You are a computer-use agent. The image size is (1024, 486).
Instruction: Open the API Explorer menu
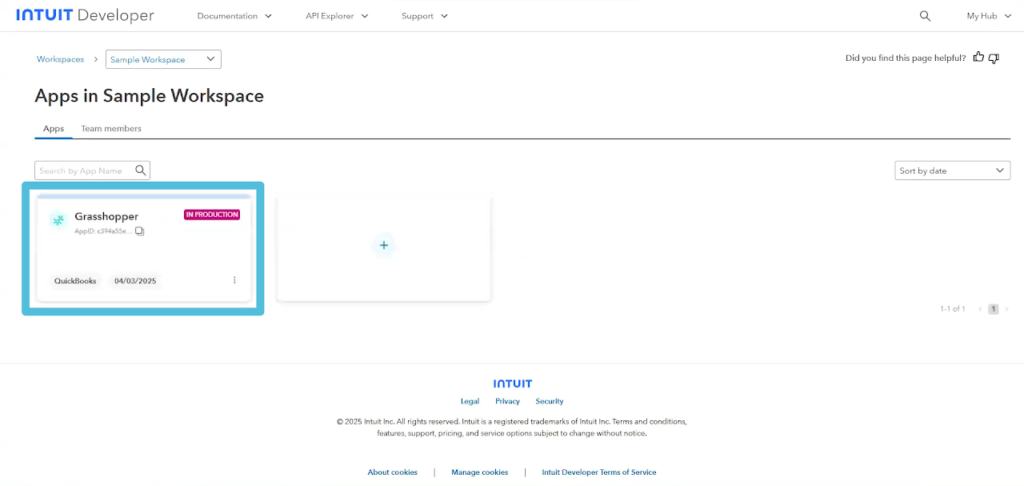[337, 16]
